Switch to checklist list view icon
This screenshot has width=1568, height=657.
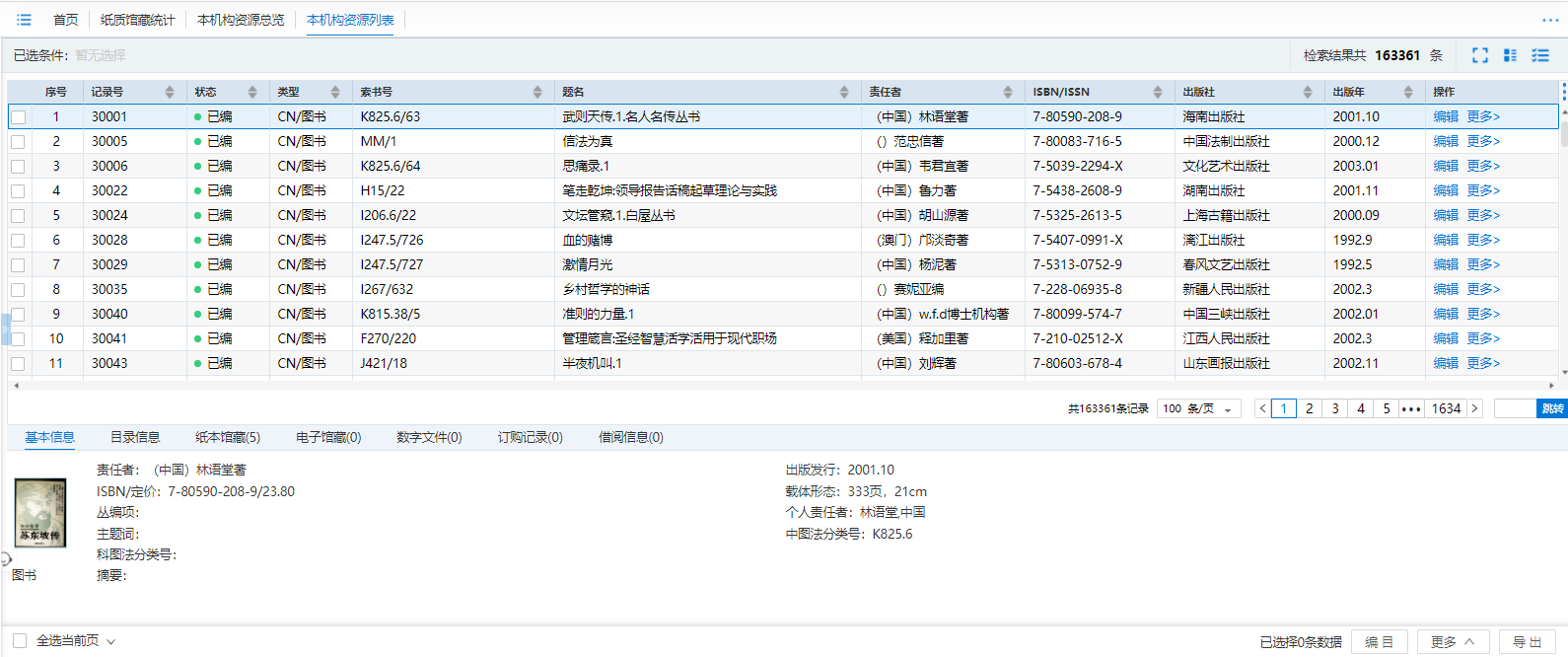tap(1540, 55)
